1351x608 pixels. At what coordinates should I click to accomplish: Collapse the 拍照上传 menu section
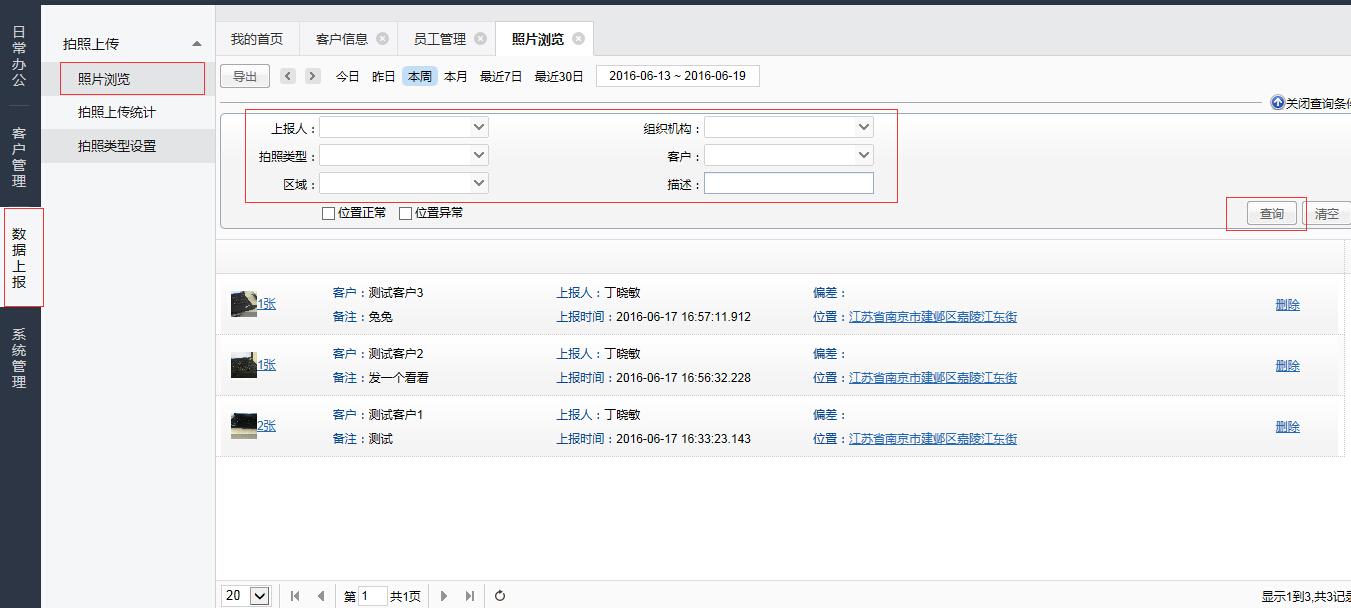coord(197,44)
